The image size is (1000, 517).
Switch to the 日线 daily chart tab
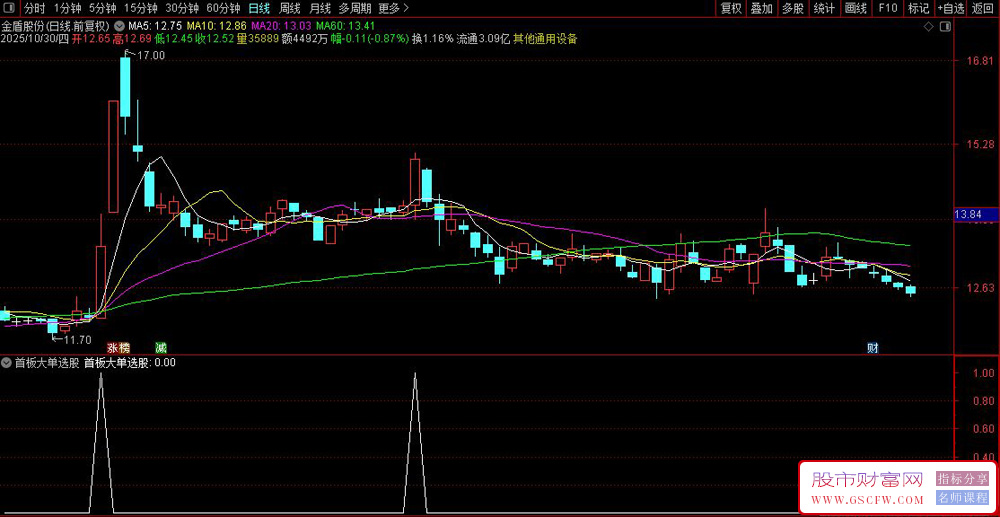click(258, 8)
